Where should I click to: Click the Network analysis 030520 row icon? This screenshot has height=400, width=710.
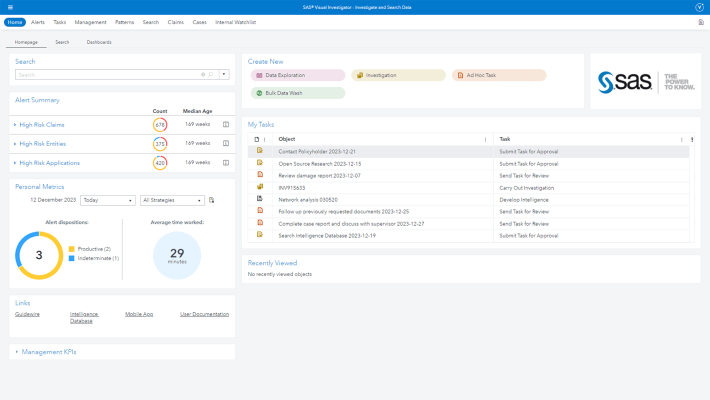[259, 198]
